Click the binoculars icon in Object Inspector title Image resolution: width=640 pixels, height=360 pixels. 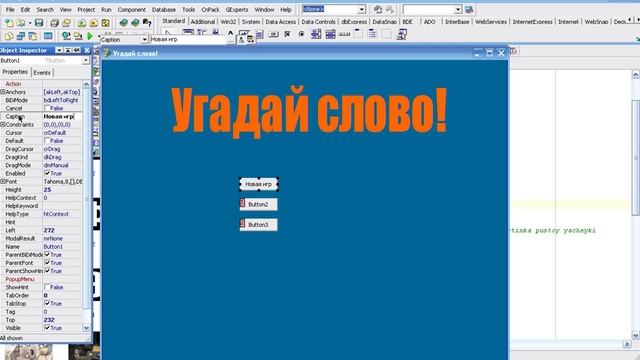[76, 50]
